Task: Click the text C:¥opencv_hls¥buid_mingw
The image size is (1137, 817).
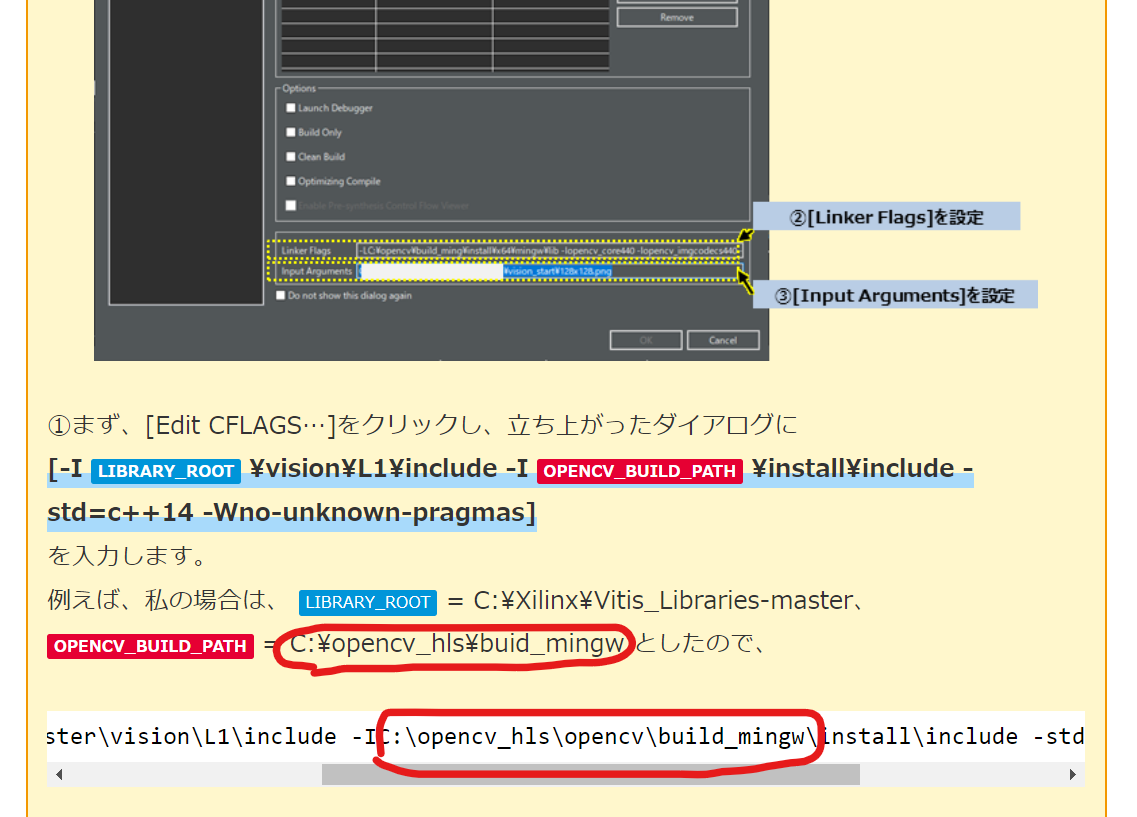Action: pyautogui.click(x=457, y=644)
